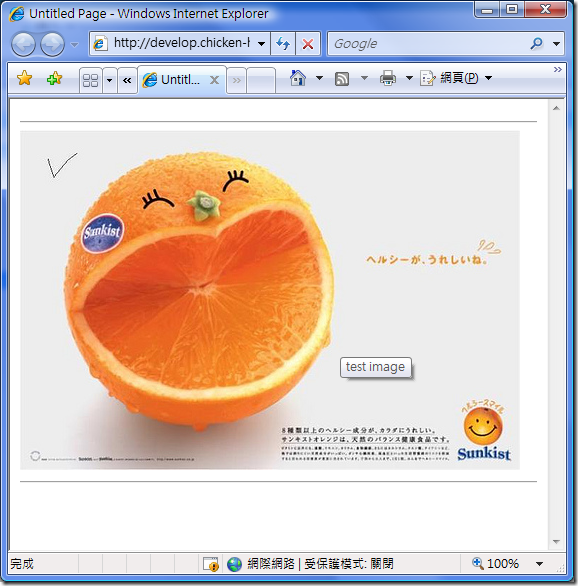This screenshot has height=586, width=578.
Task: Open the Favorites Center star icon
Action: click(x=24, y=78)
